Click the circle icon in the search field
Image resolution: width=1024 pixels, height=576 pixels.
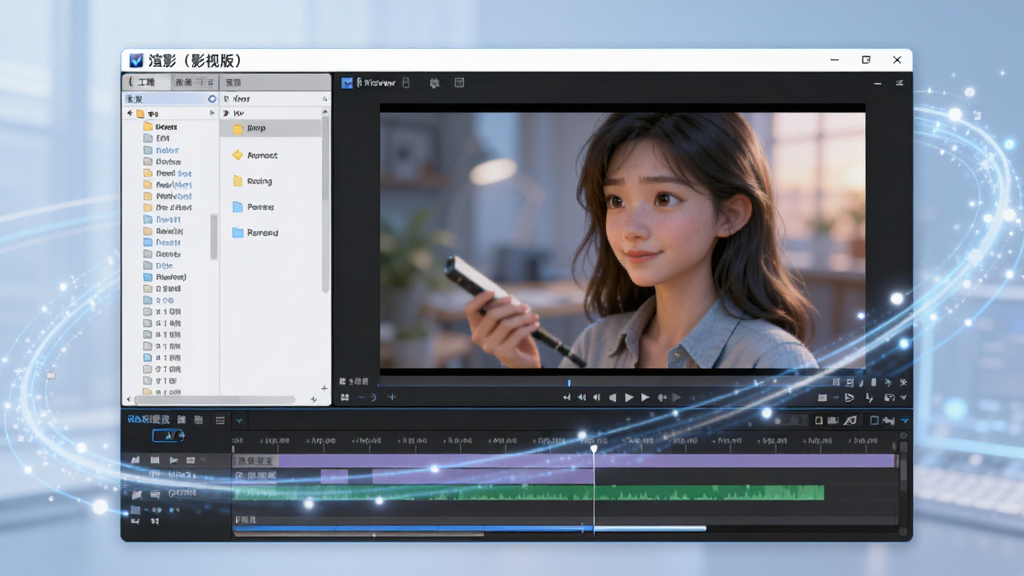coord(212,99)
